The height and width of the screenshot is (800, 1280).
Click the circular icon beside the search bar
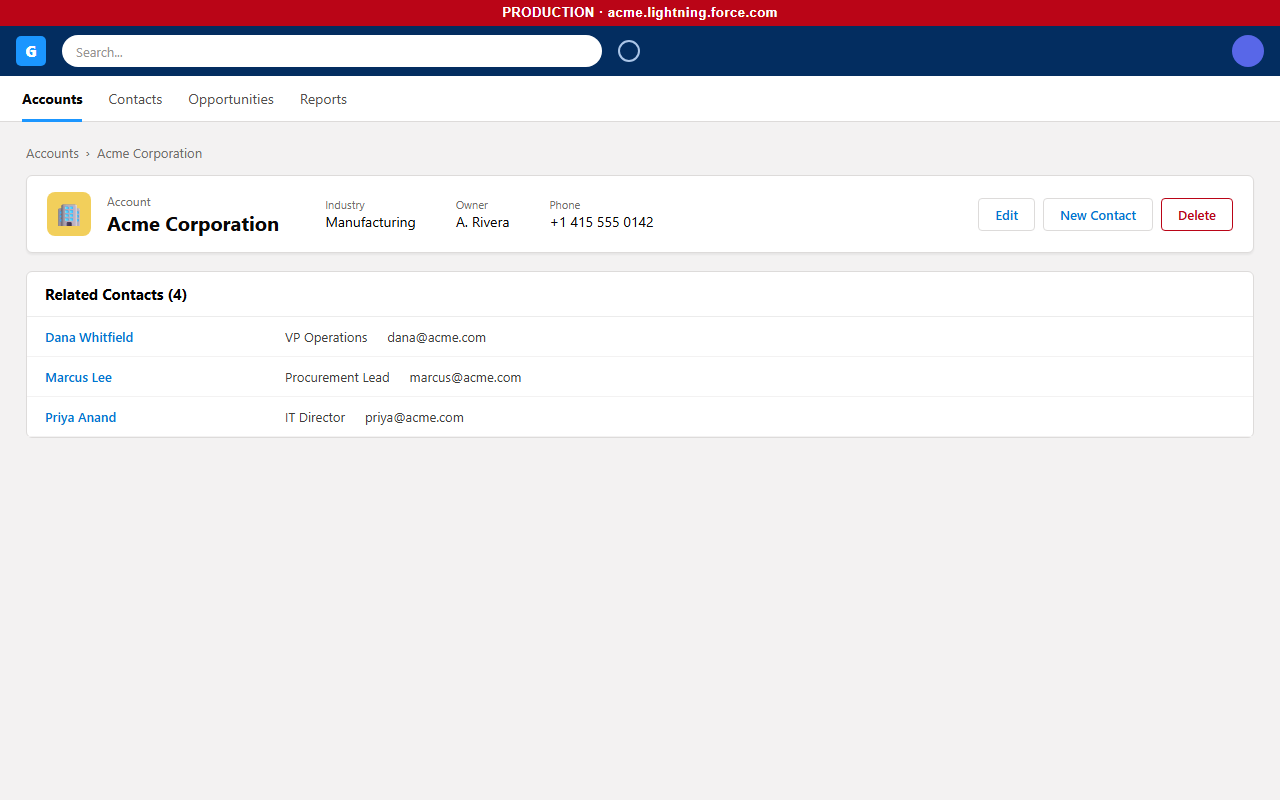click(x=629, y=51)
